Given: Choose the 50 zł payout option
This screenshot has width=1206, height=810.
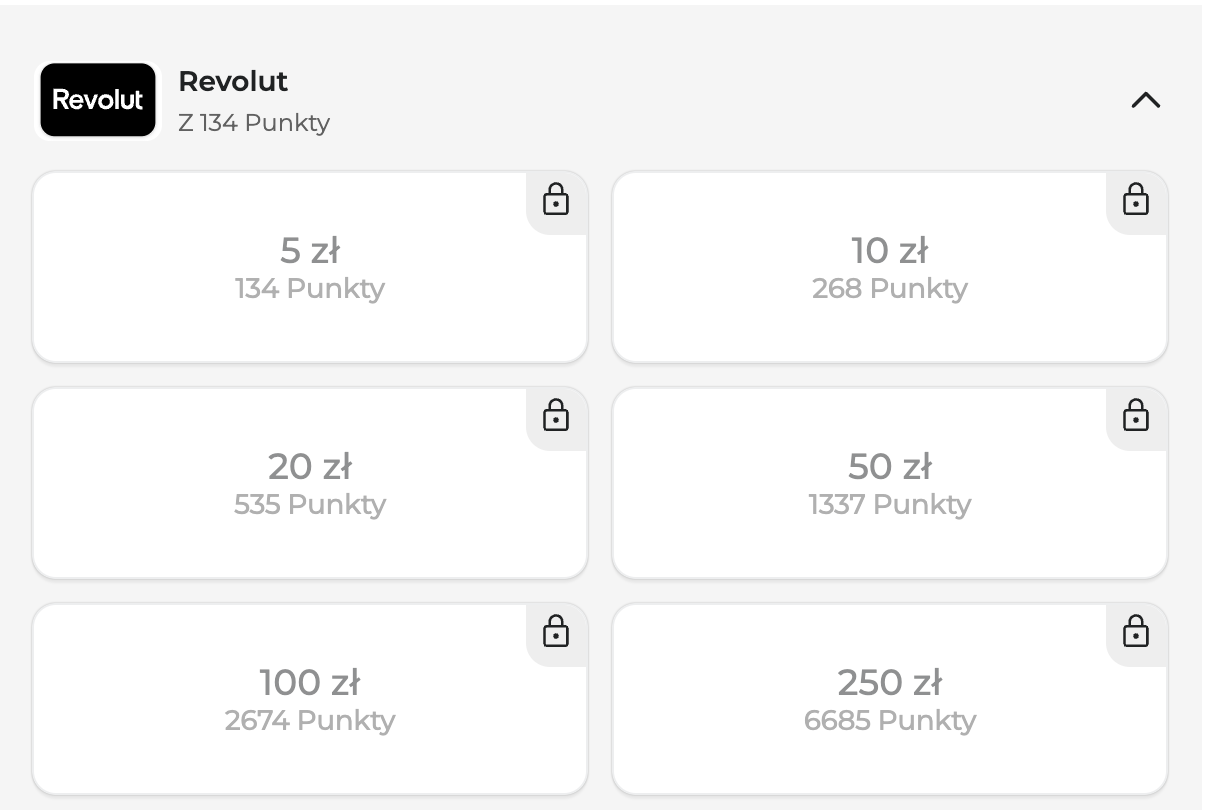Looking at the screenshot, I should (889, 483).
